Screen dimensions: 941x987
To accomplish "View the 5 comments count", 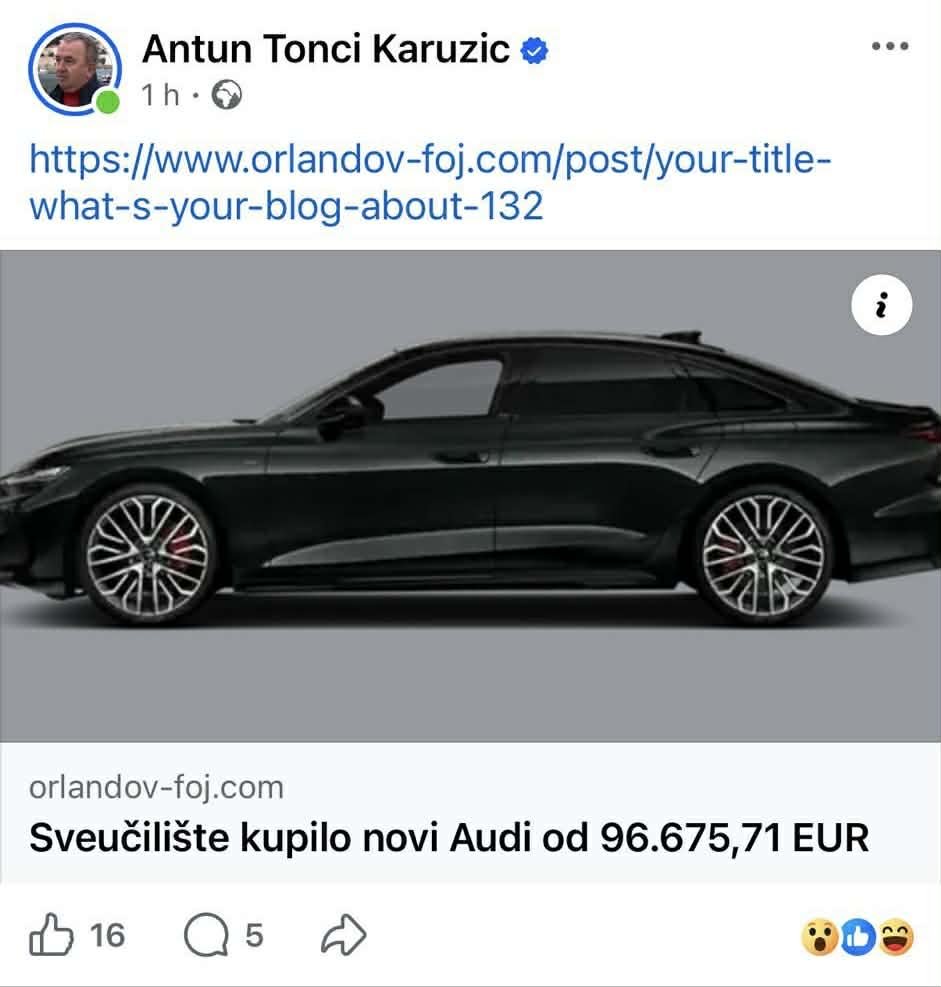I will point(254,935).
